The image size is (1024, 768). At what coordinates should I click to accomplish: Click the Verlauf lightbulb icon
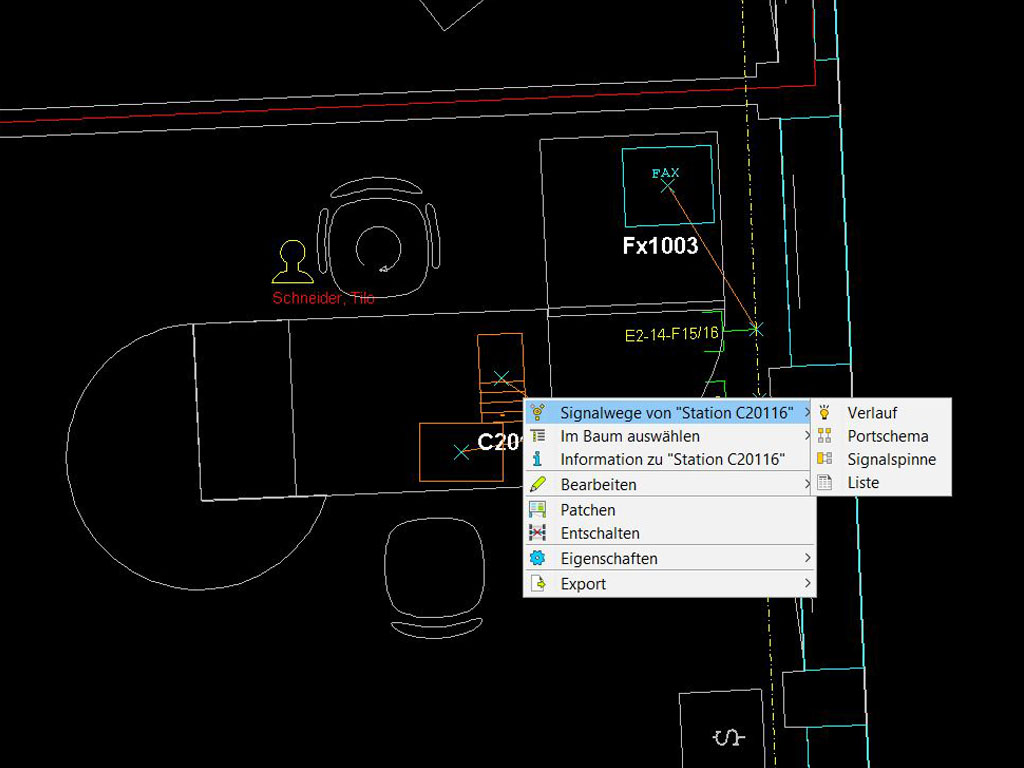tap(825, 412)
